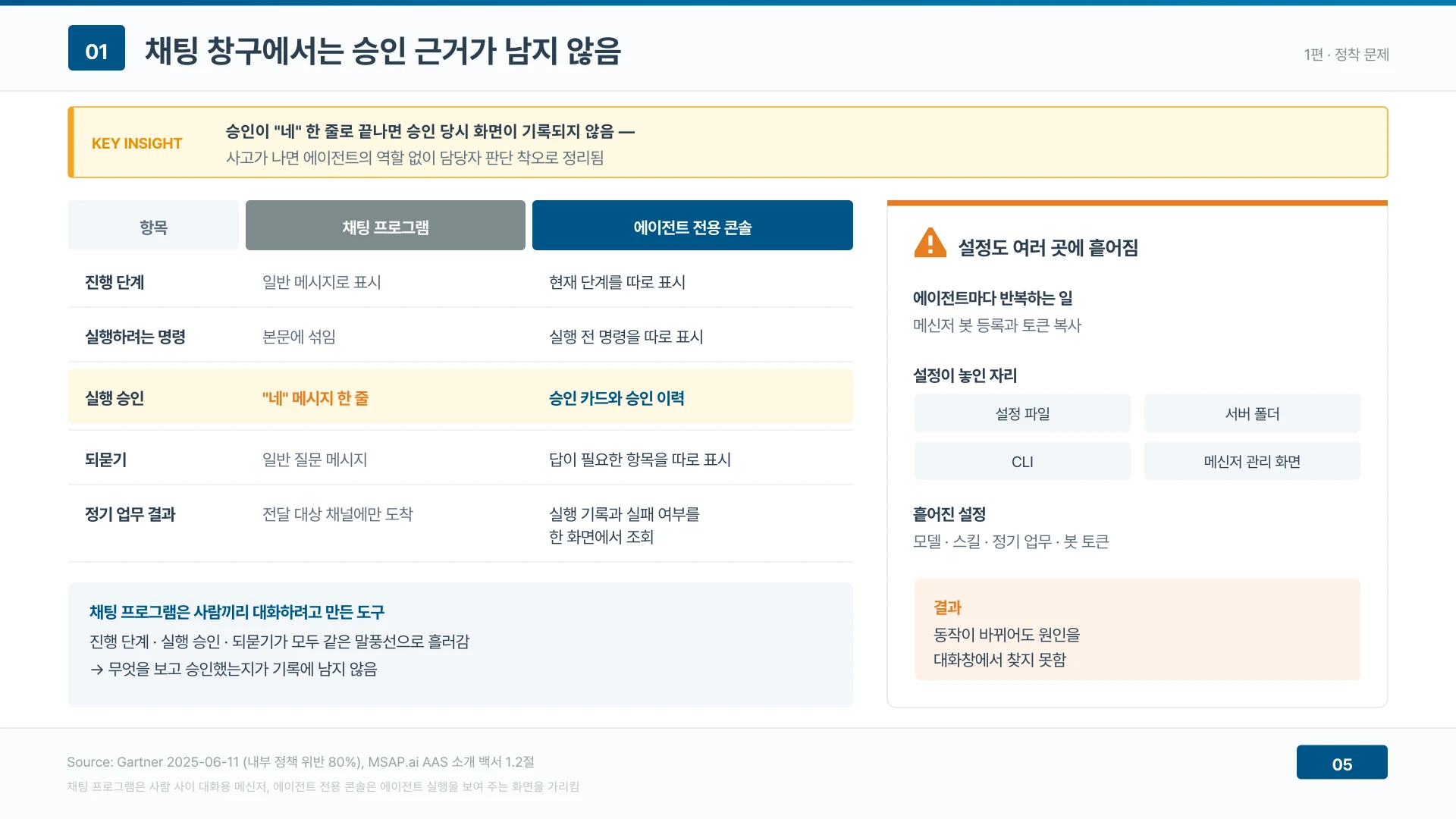The image size is (1456, 819).
Task: Click the 채팅 프로그램은 사람끼리 대화하려고 만든 도구 heading
Action: click(237, 612)
